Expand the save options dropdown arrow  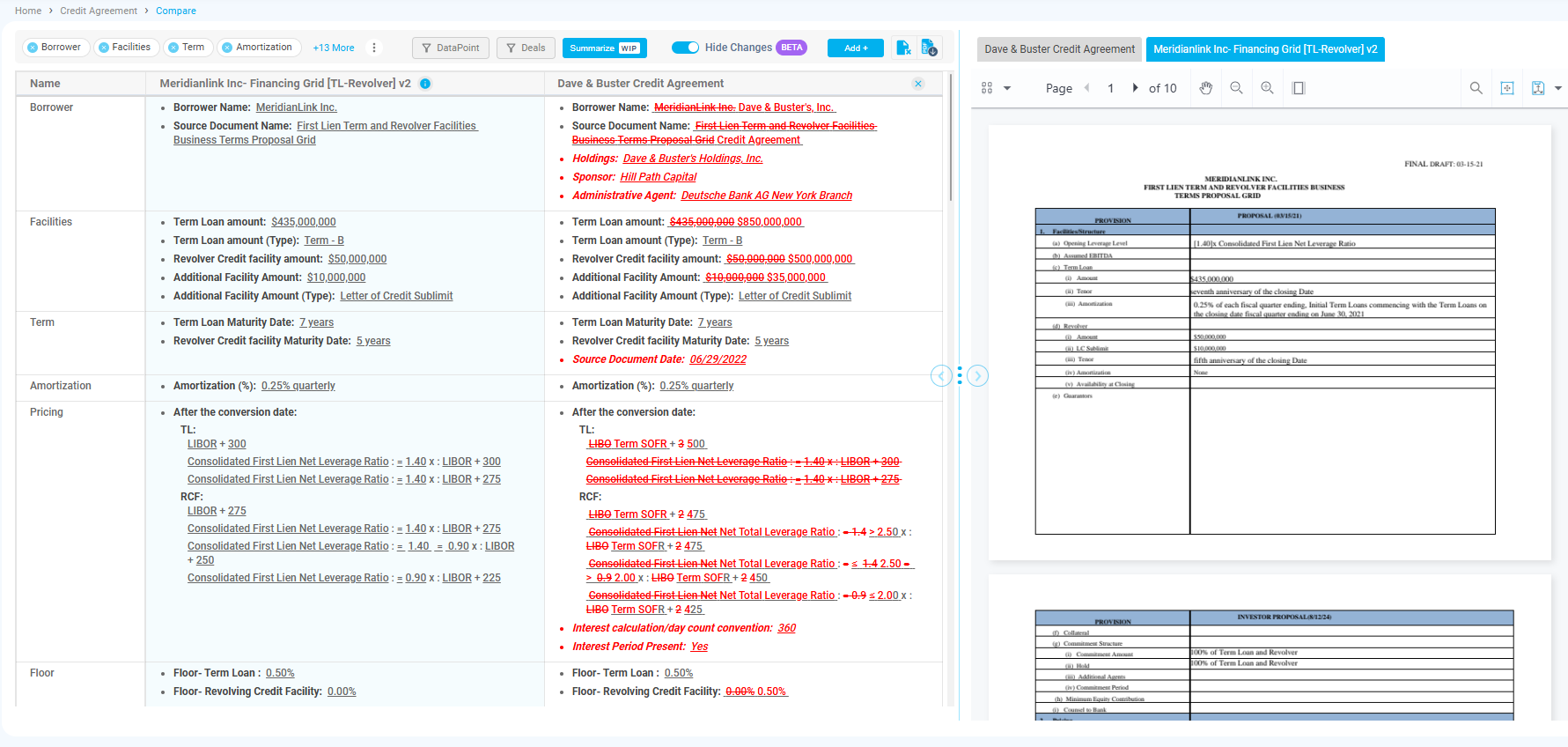[x=1558, y=88]
